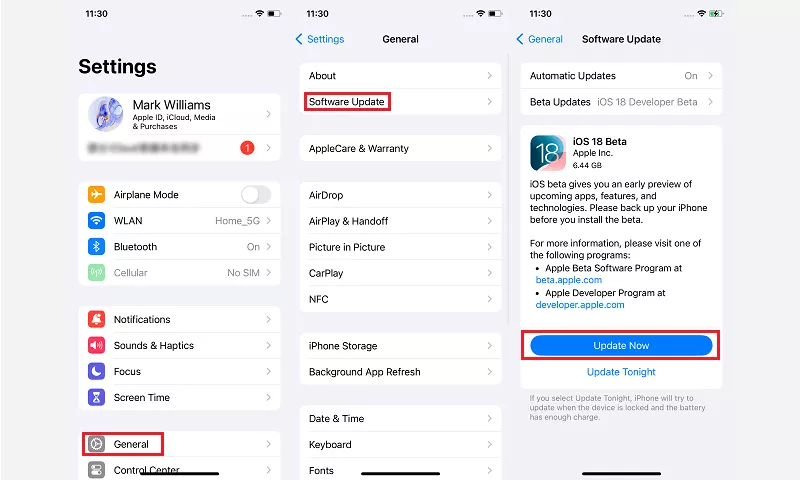Image resolution: width=800 pixels, height=480 pixels.
Task: Open iPhone Storage menu item
Action: coord(400,346)
